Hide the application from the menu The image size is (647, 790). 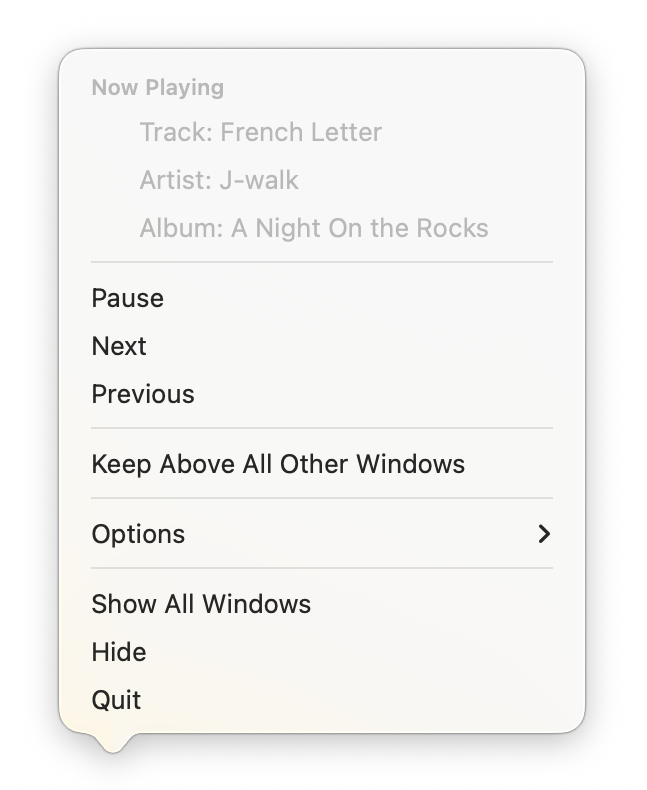(x=119, y=652)
